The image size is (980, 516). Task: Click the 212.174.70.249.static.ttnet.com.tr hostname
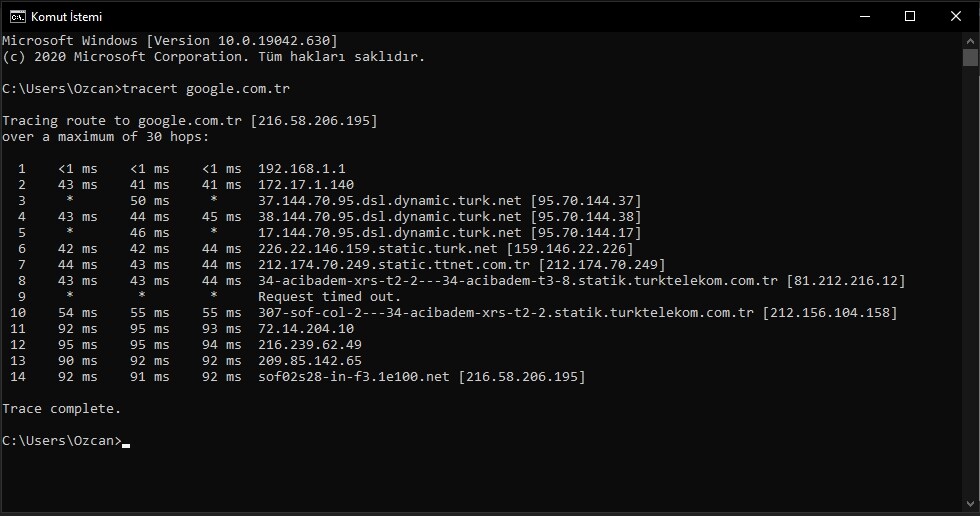[394, 265]
